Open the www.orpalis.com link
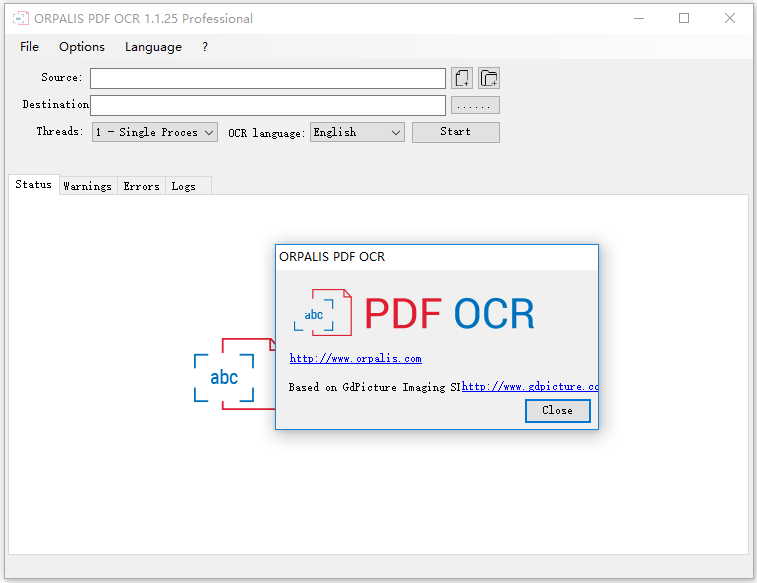The height and width of the screenshot is (583, 757). (355, 359)
